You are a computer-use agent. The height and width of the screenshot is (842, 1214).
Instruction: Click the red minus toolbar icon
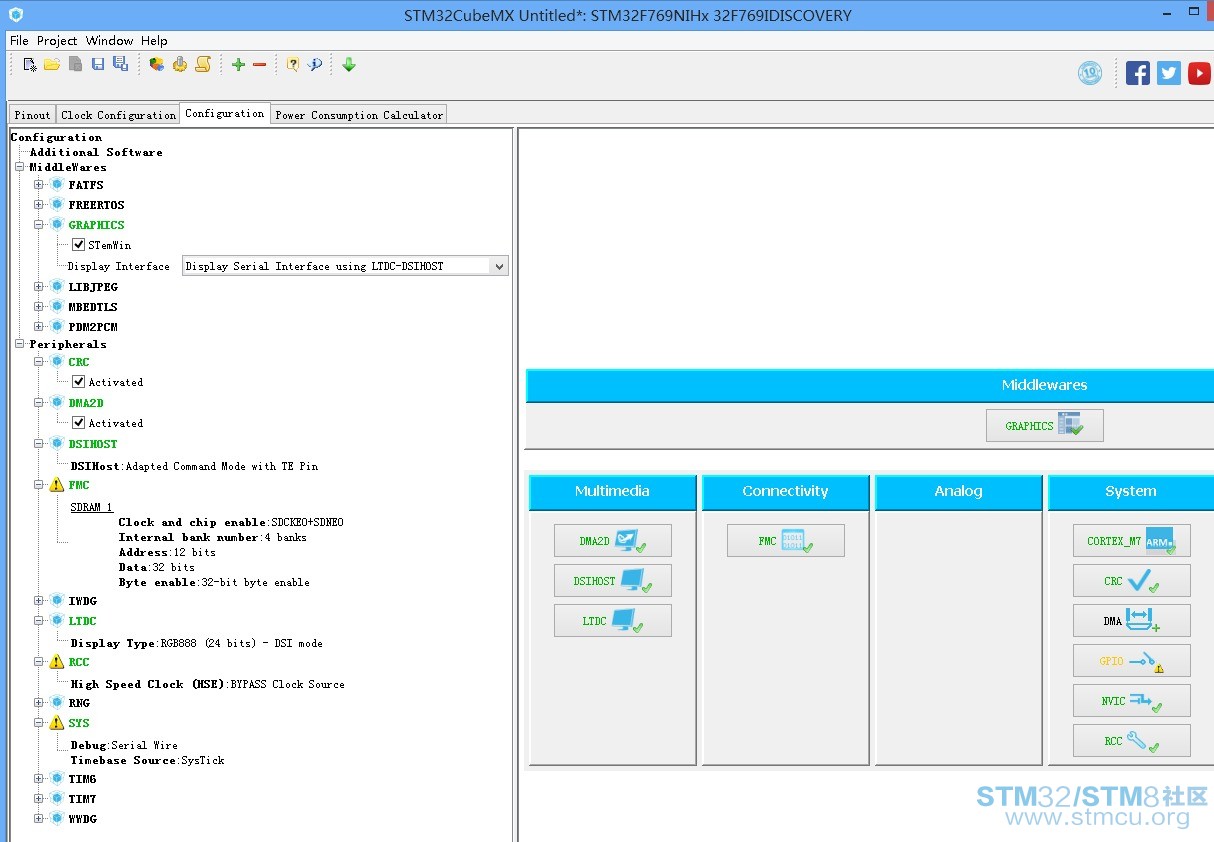click(x=260, y=65)
